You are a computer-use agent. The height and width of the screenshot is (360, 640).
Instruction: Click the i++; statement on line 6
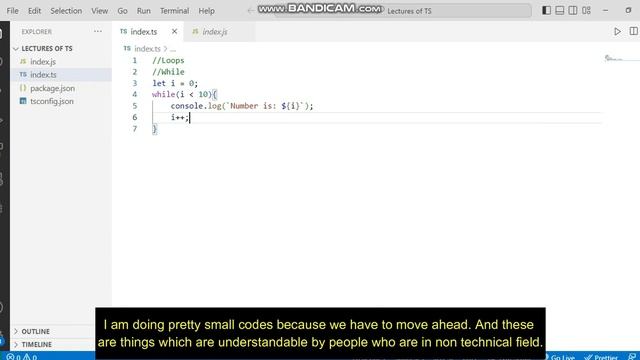[x=180, y=118]
